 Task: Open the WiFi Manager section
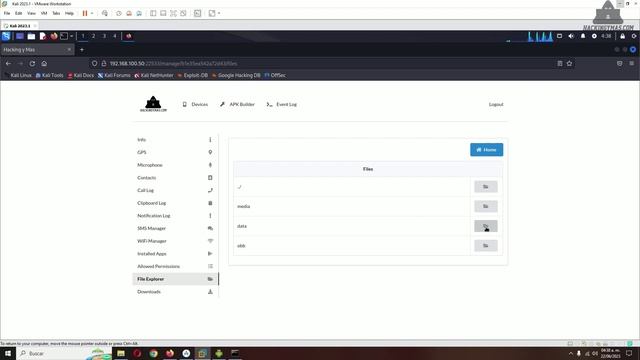tap(175, 241)
